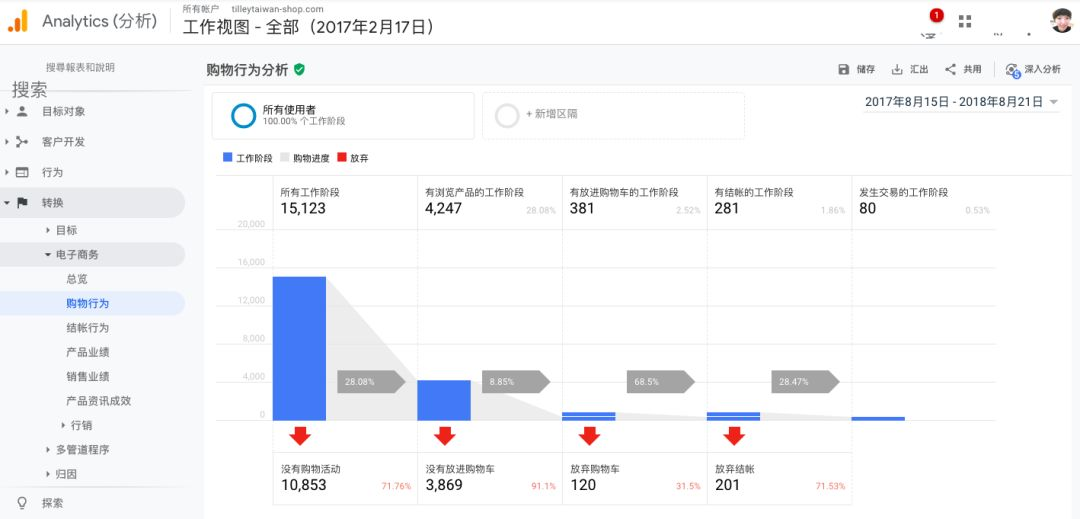Click the 探索 lightbulb icon
This screenshot has height=519, width=1080.
point(22,503)
